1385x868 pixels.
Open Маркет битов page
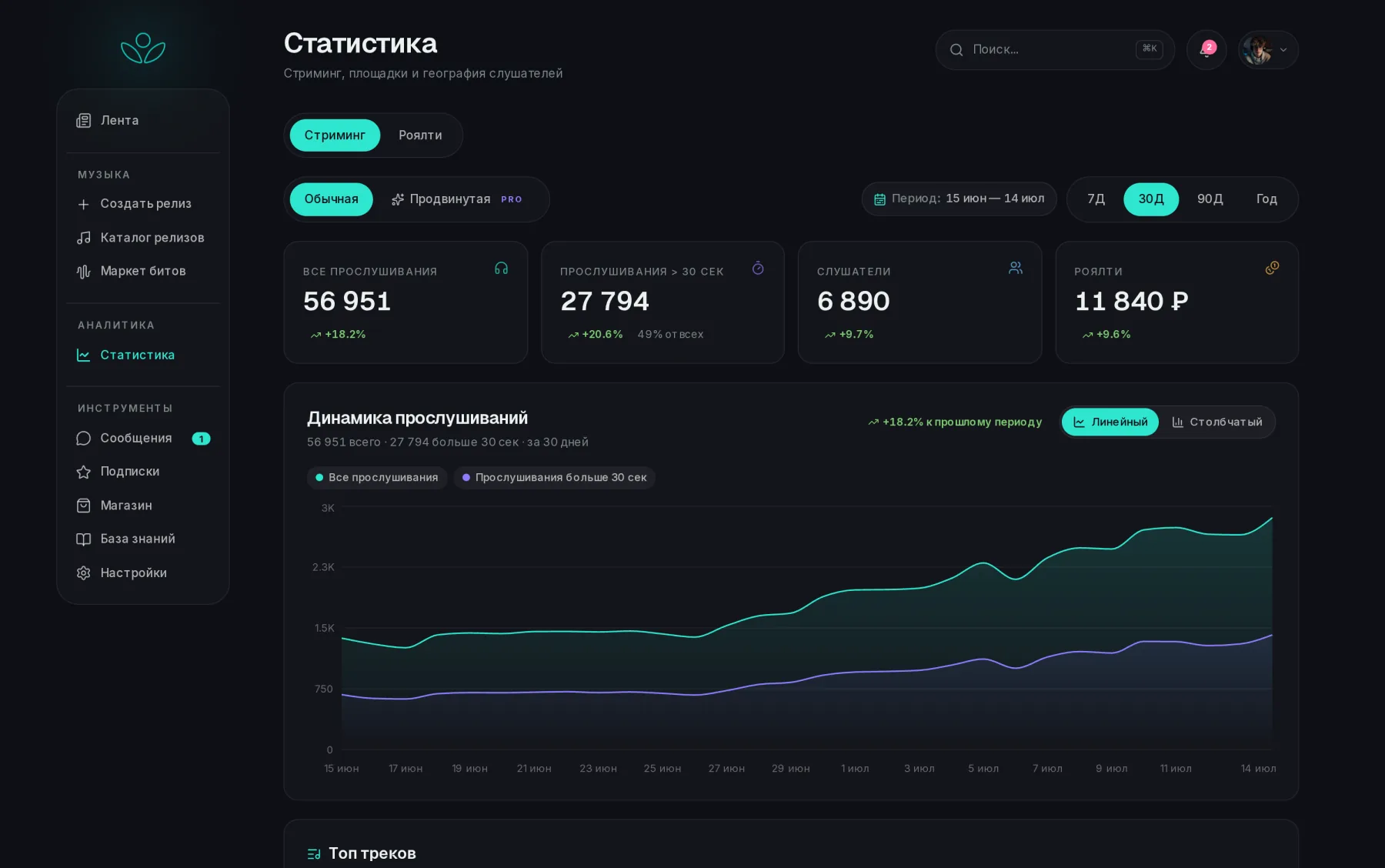point(143,272)
